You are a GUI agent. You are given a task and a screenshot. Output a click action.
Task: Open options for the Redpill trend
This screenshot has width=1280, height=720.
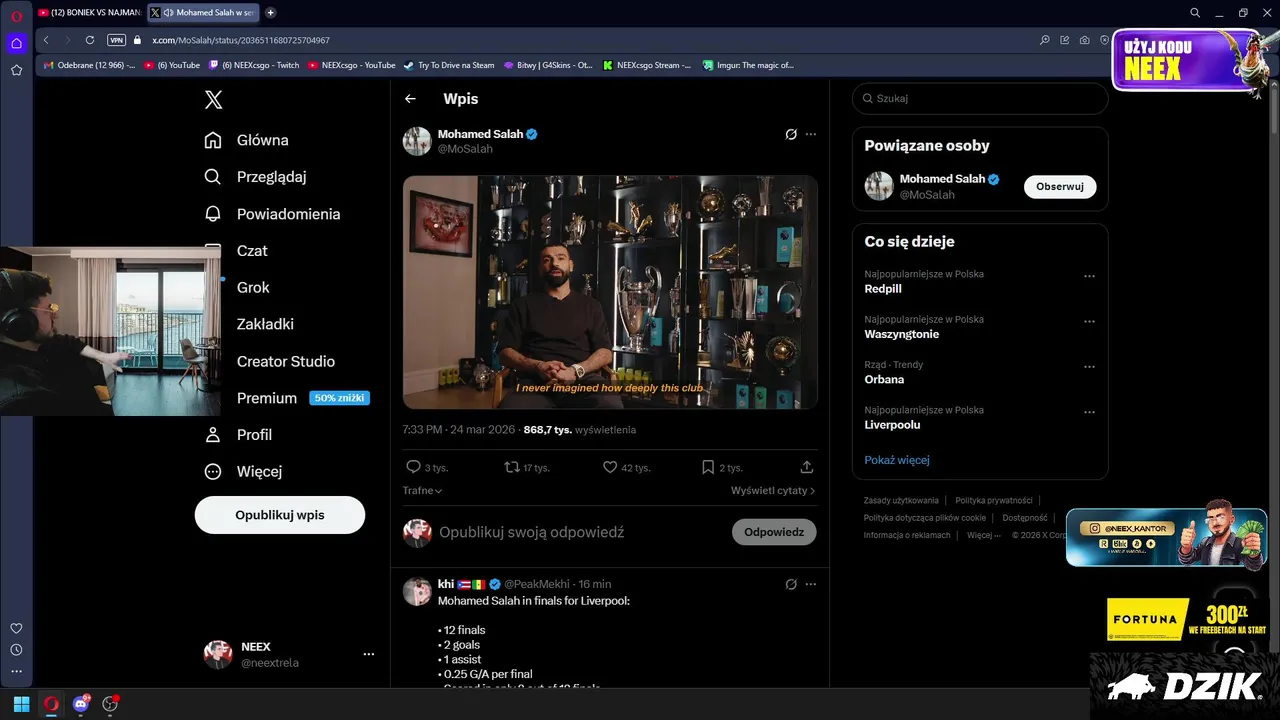(x=1089, y=276)
